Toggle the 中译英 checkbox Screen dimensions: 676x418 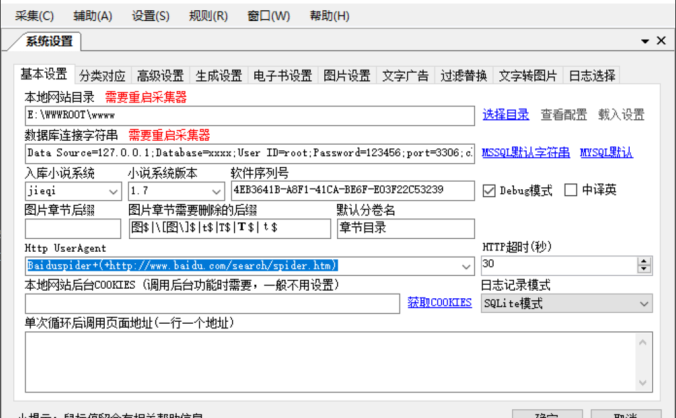pyautogui.click(x=571, y=190)
